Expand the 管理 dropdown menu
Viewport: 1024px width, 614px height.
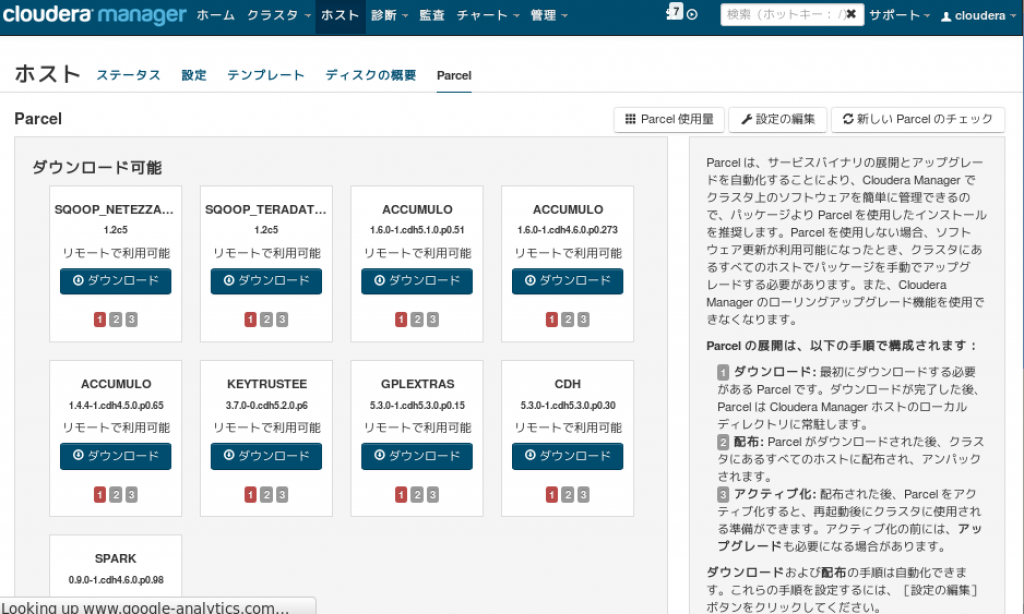pos(549,15)
